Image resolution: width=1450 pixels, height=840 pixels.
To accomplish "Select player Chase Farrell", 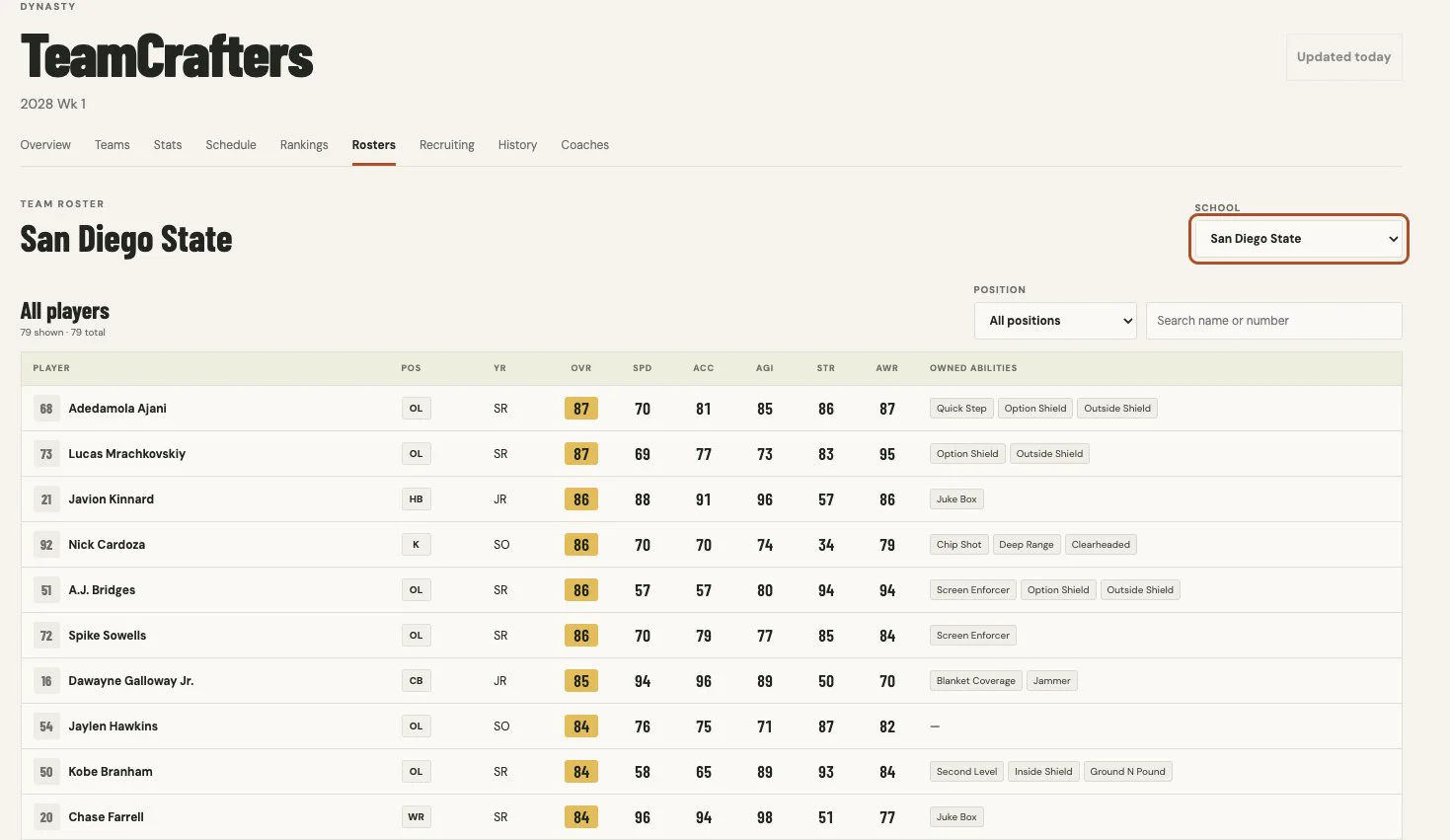I will click(x=107, y=817).
